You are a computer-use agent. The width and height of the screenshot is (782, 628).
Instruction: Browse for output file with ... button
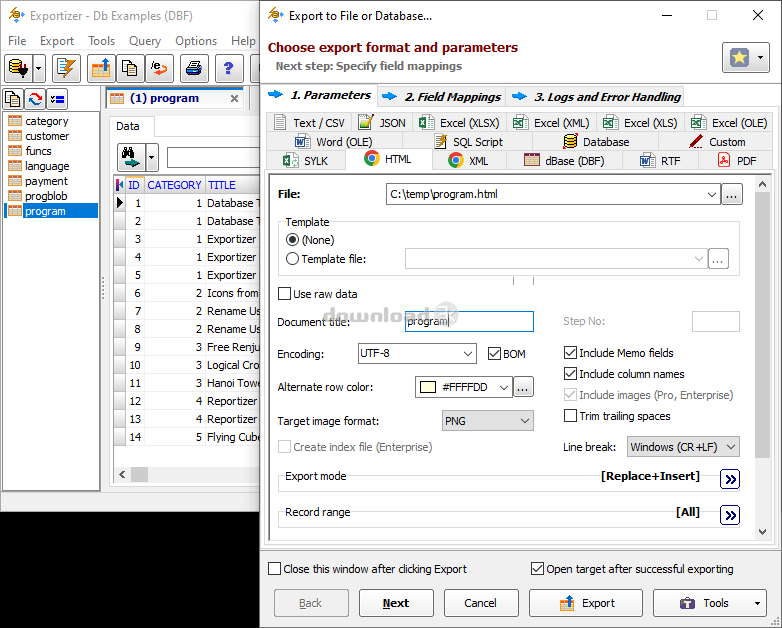[732, 195]
